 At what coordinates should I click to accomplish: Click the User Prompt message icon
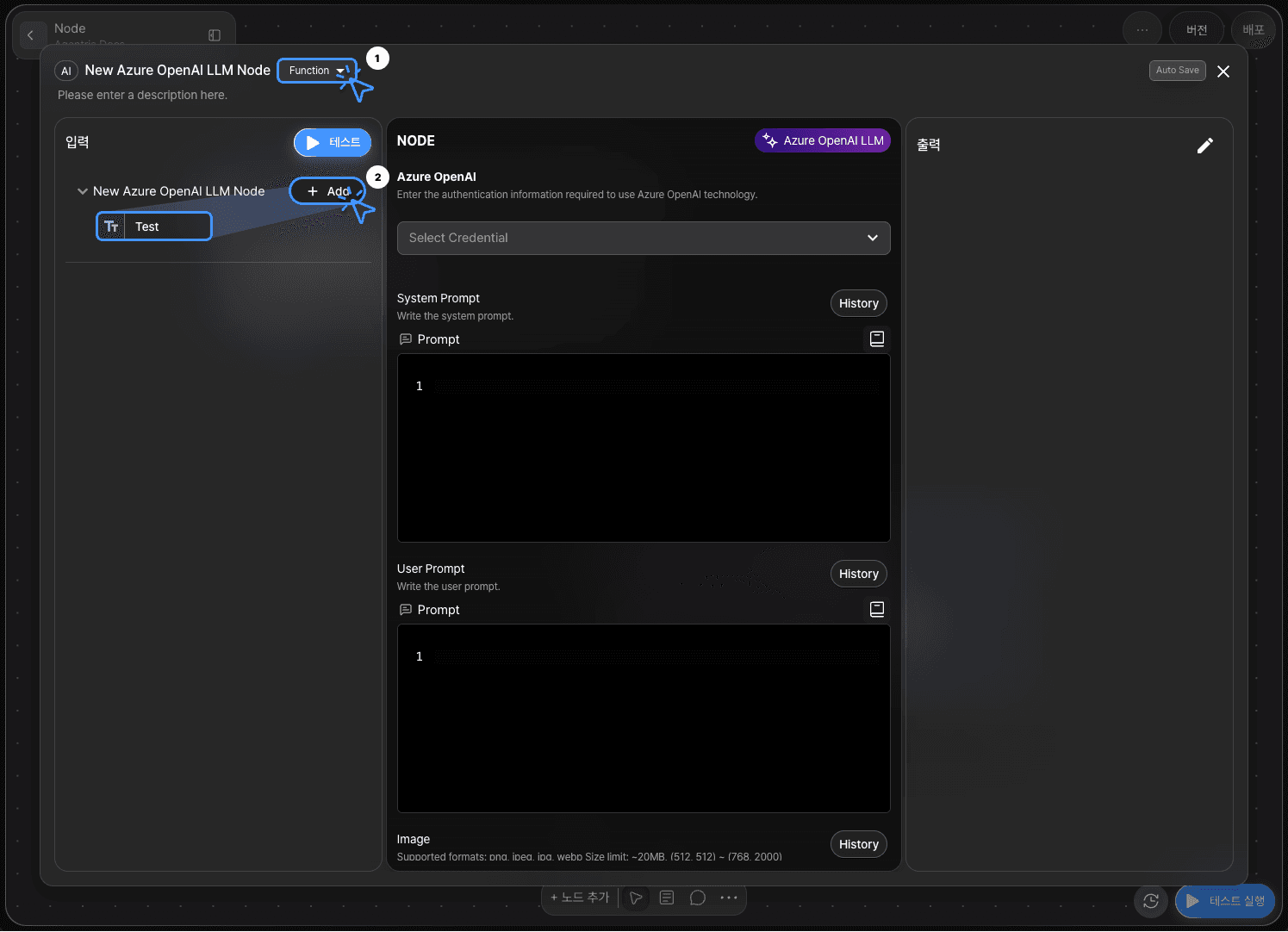(406, 610)
